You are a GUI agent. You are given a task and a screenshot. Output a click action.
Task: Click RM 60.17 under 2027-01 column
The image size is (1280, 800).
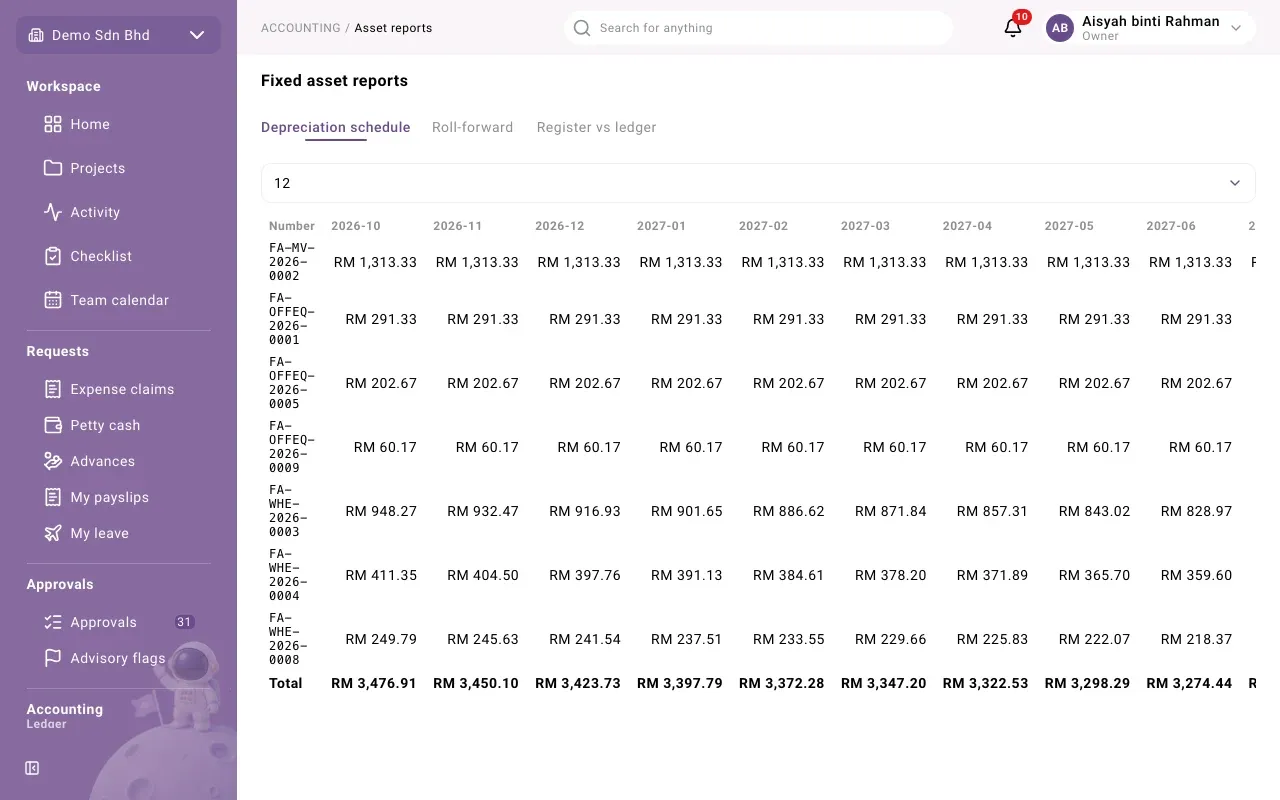(x=691, y=447)
